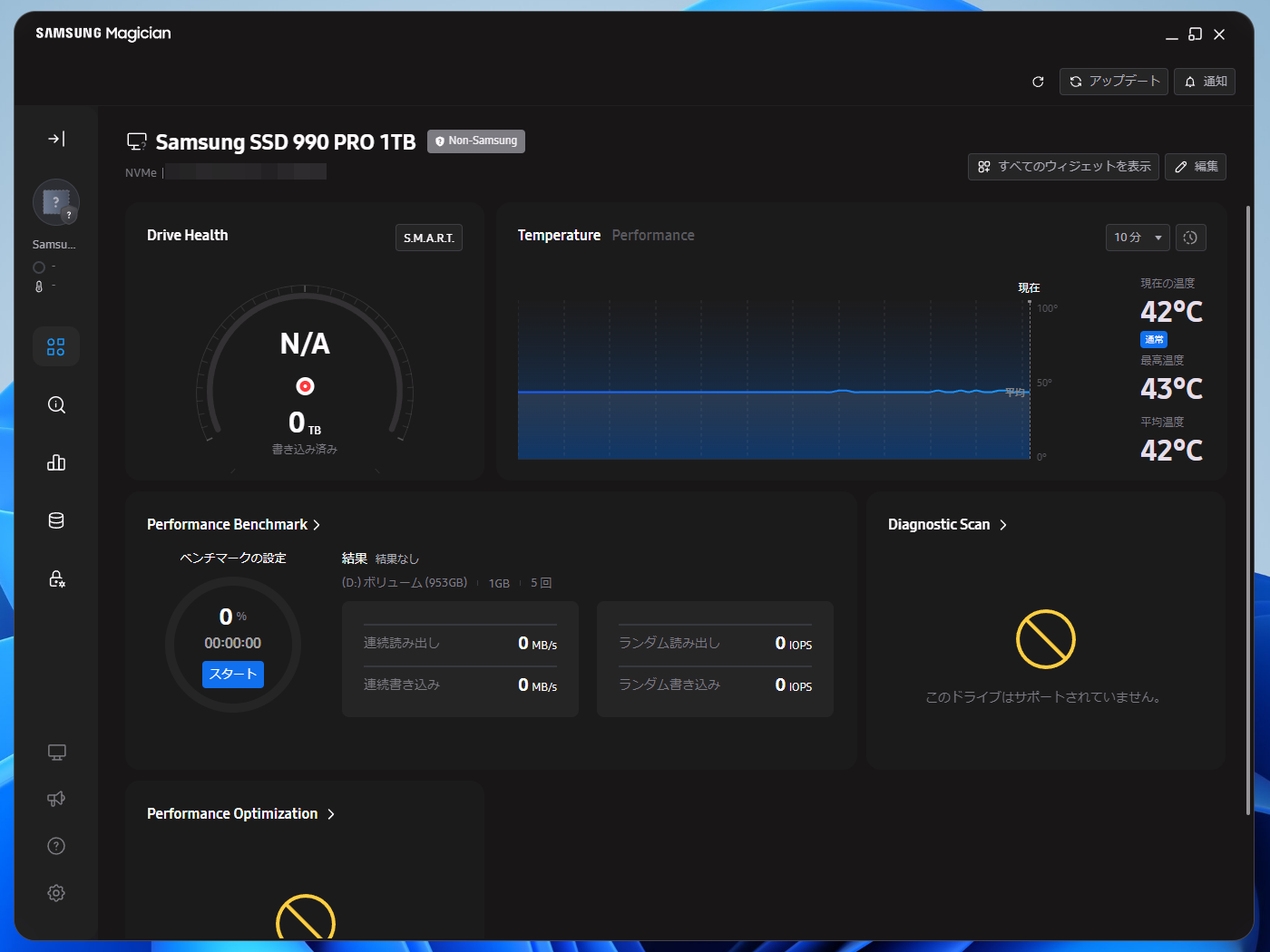
Task: Expand Performance Optimization via its chevron
Action: (331, 814)
